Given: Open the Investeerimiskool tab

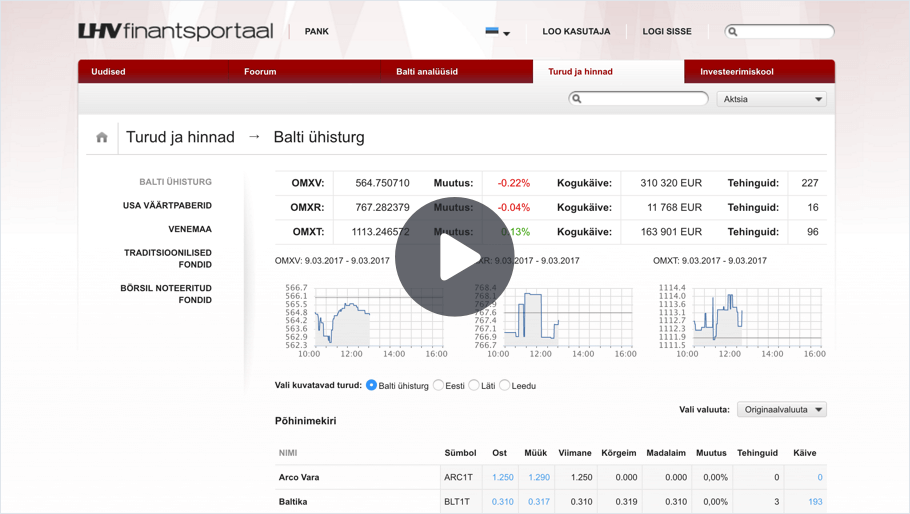Looking at the screenshot, I should tap(760, 71).
